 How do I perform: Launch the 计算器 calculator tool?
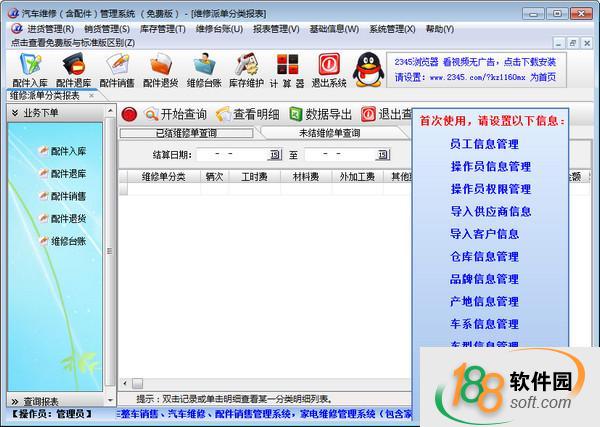[286, 69]
